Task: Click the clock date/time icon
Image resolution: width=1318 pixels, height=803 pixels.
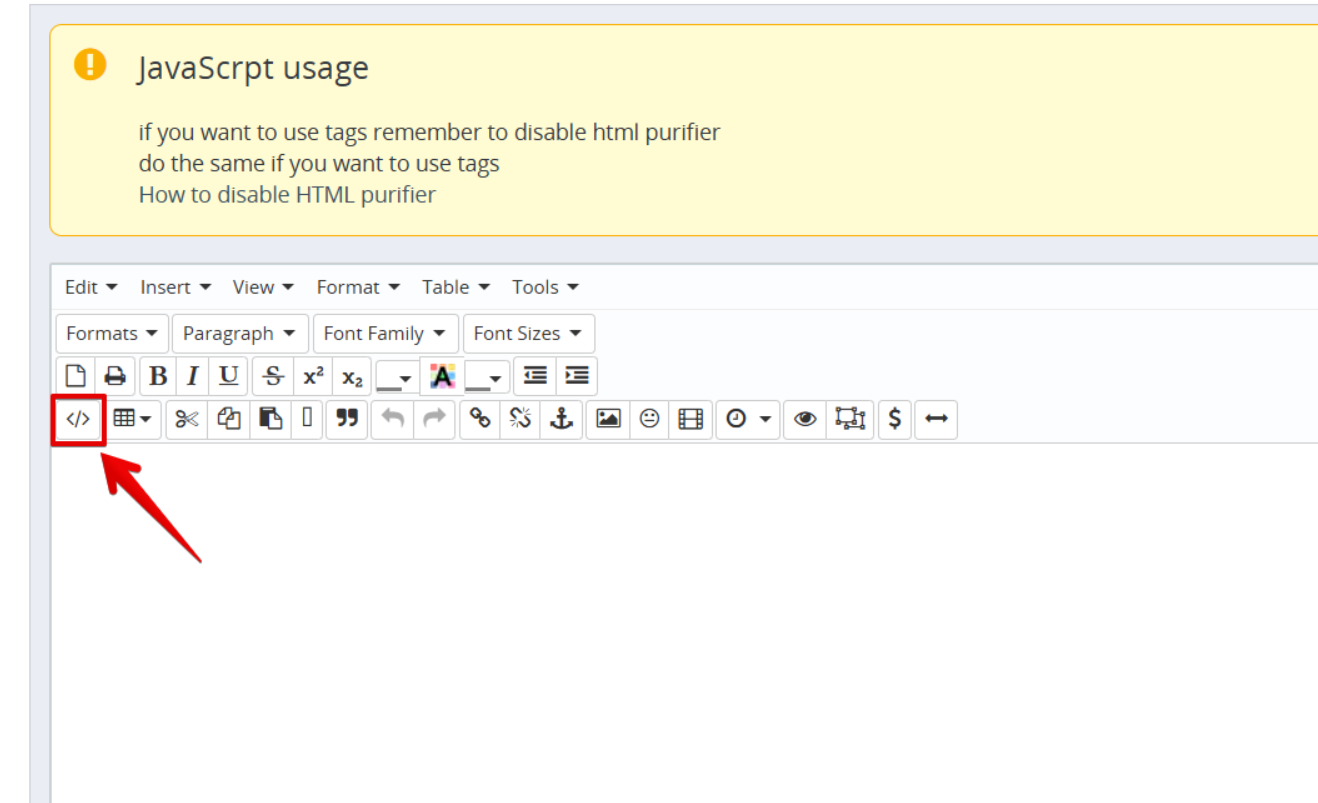Action: [x=737, y=419]
